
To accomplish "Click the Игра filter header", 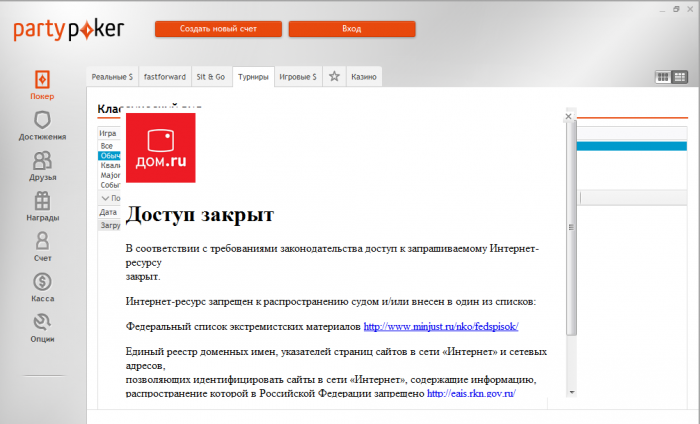I will [x=109, y=133].
